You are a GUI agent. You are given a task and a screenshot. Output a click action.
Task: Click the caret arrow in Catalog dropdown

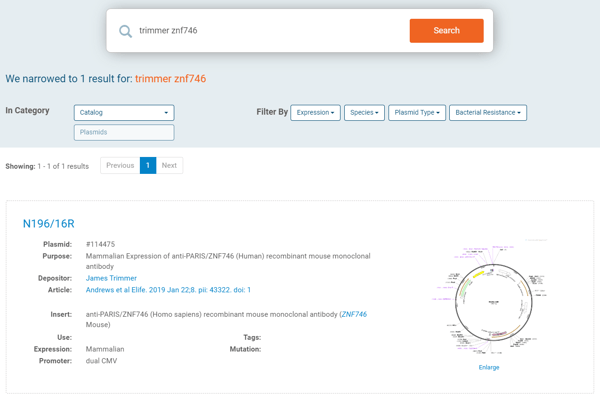(166, 113)
